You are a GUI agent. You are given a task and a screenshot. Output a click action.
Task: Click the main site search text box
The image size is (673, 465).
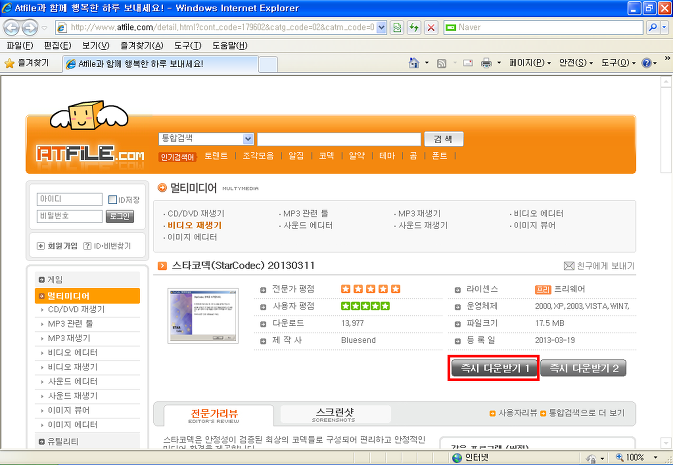[x=339, y=139]
